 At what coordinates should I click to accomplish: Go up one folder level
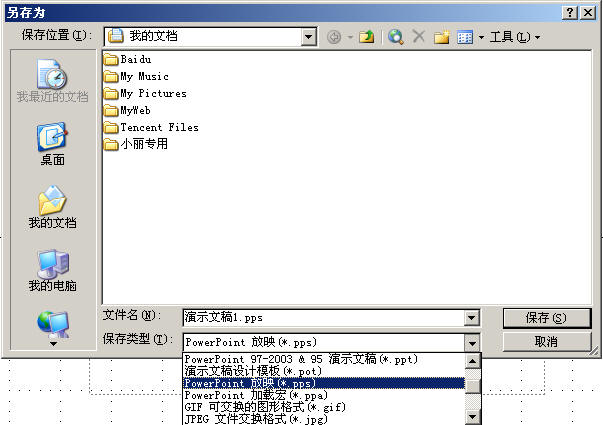366,37
